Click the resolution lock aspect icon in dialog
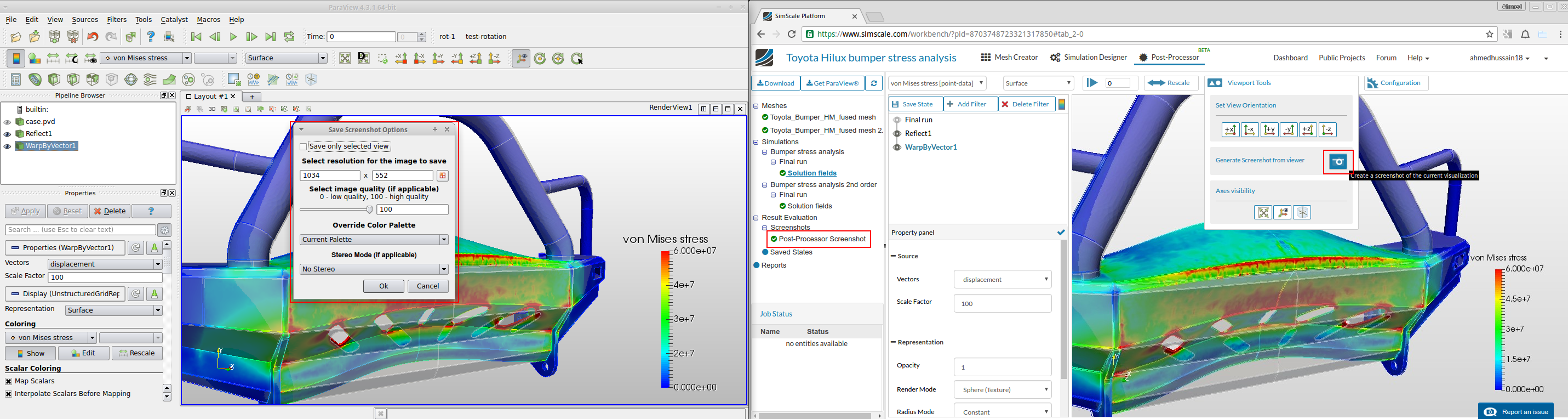This screenshot has height=419, width=1568. click(443, 175)
